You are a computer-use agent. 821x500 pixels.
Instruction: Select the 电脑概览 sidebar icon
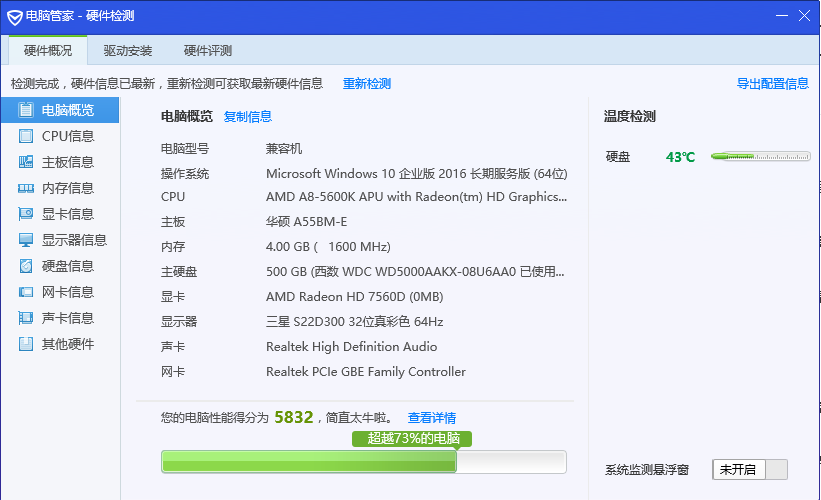click(x=26, y=110)
